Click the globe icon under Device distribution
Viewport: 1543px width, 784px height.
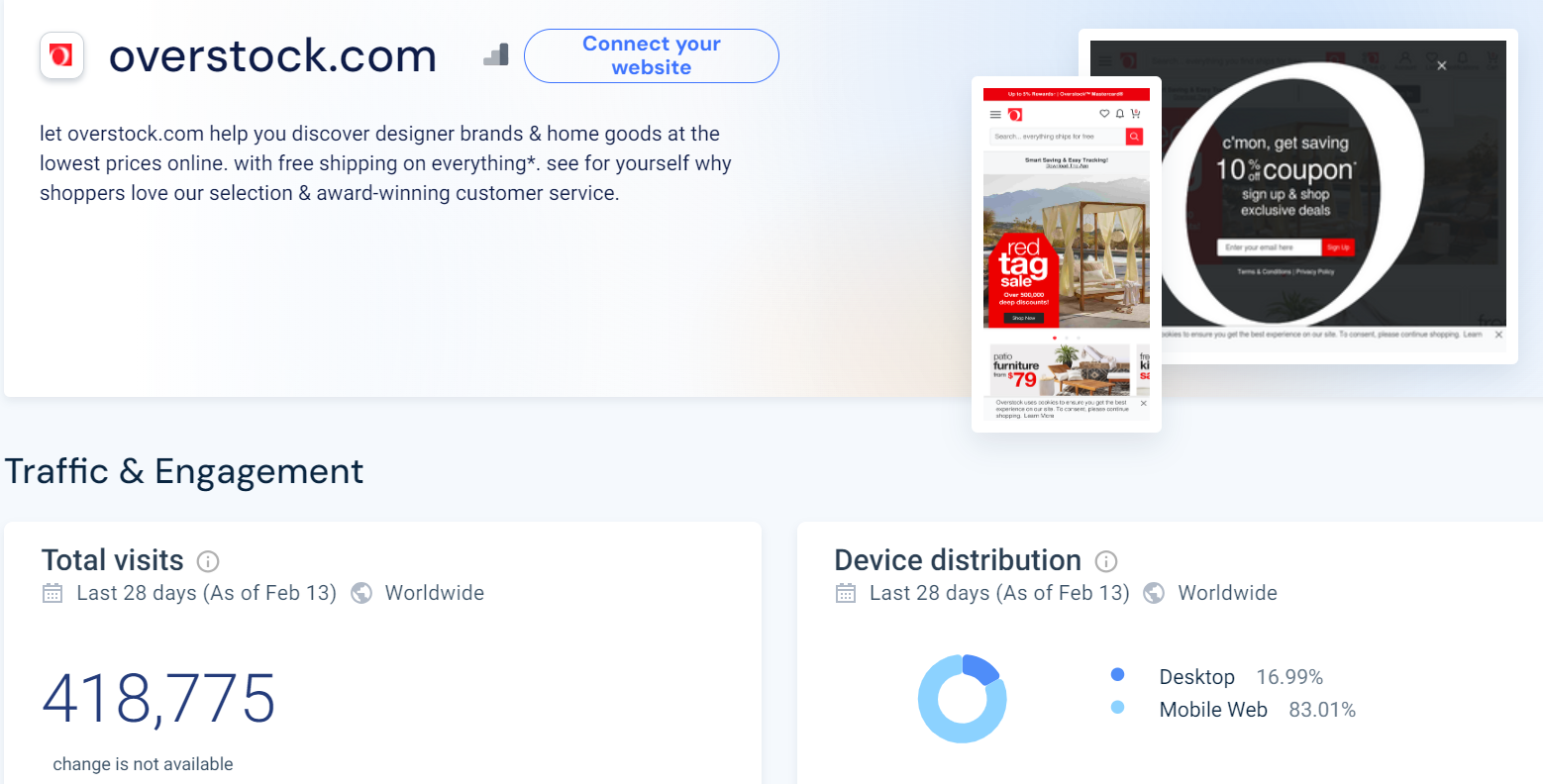(x=1154, y=593)
